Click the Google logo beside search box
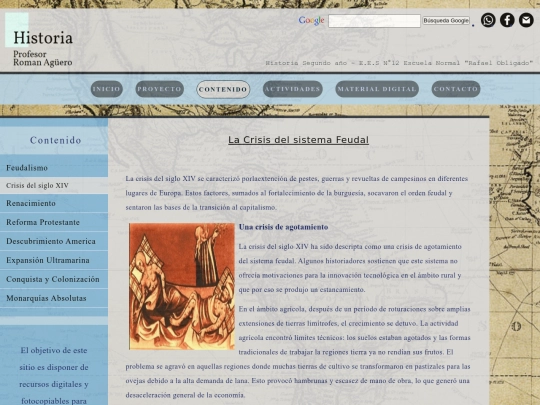Image resolution: width=540 pixels, height=405 pixels. coord(311,21)
